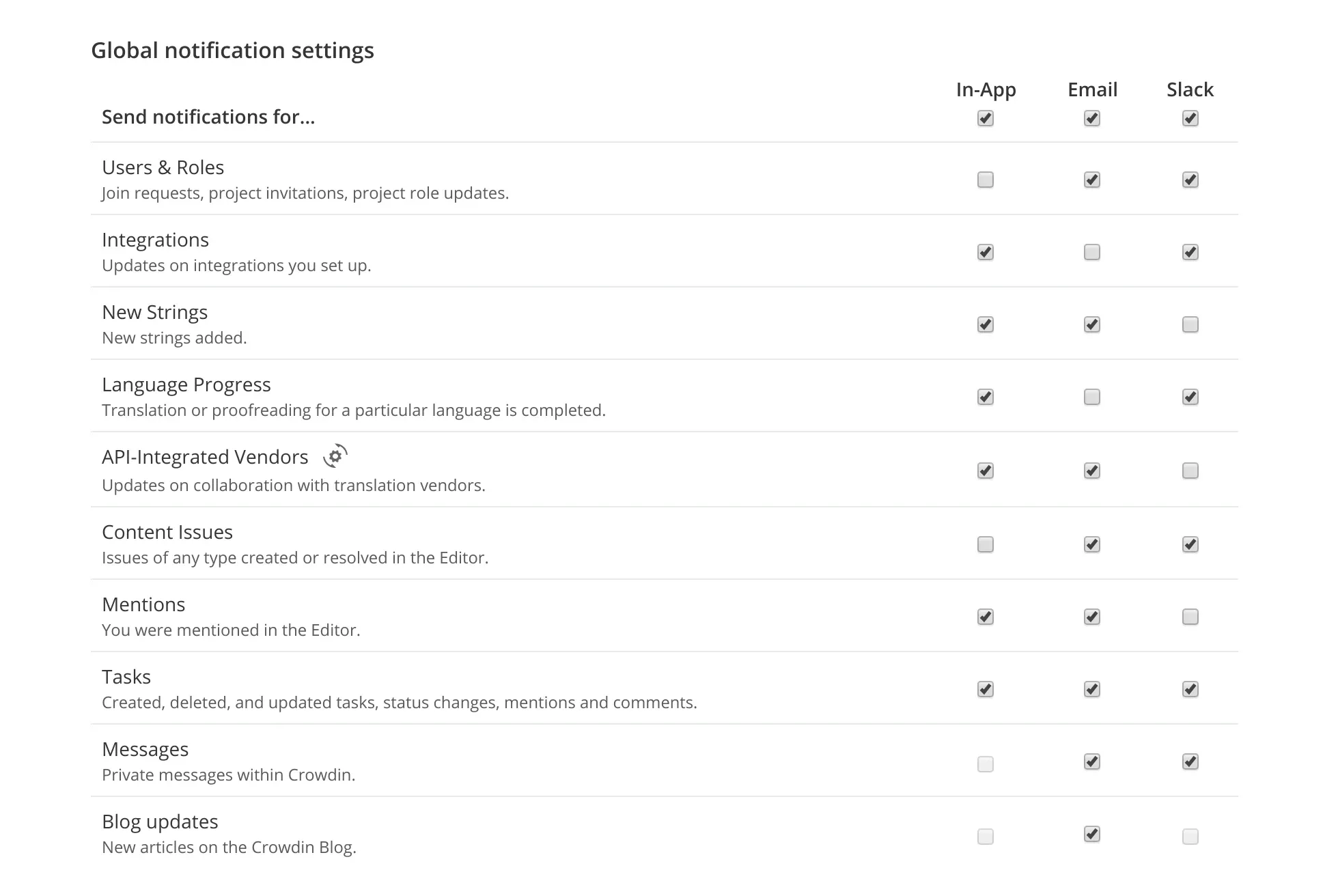Viewport: 1338px width, 896px height.
Task: Uncheck In-App notifications for Tasks
Action: coord(985,690)
